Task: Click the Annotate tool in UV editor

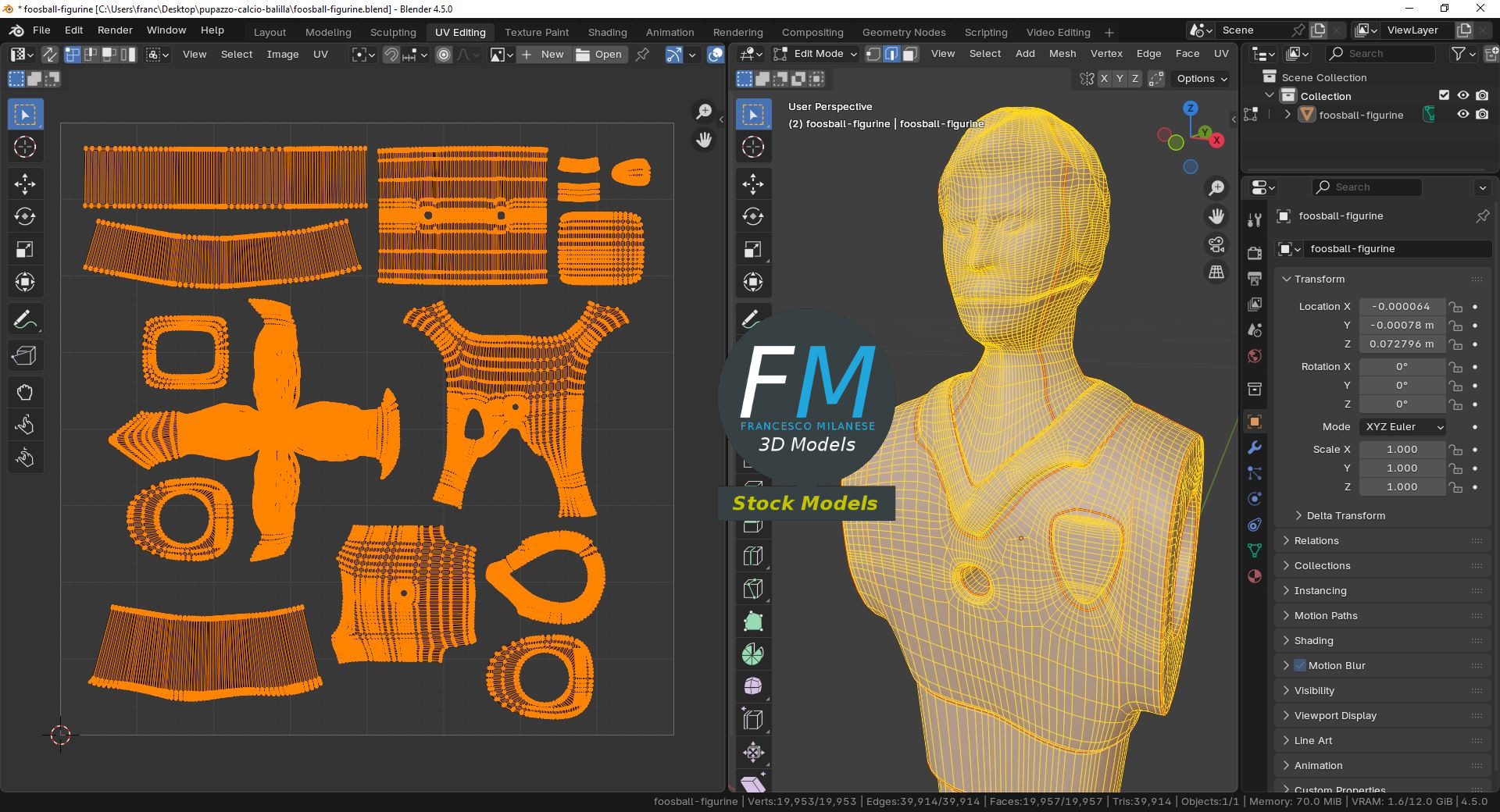Action: coord(25,319)
